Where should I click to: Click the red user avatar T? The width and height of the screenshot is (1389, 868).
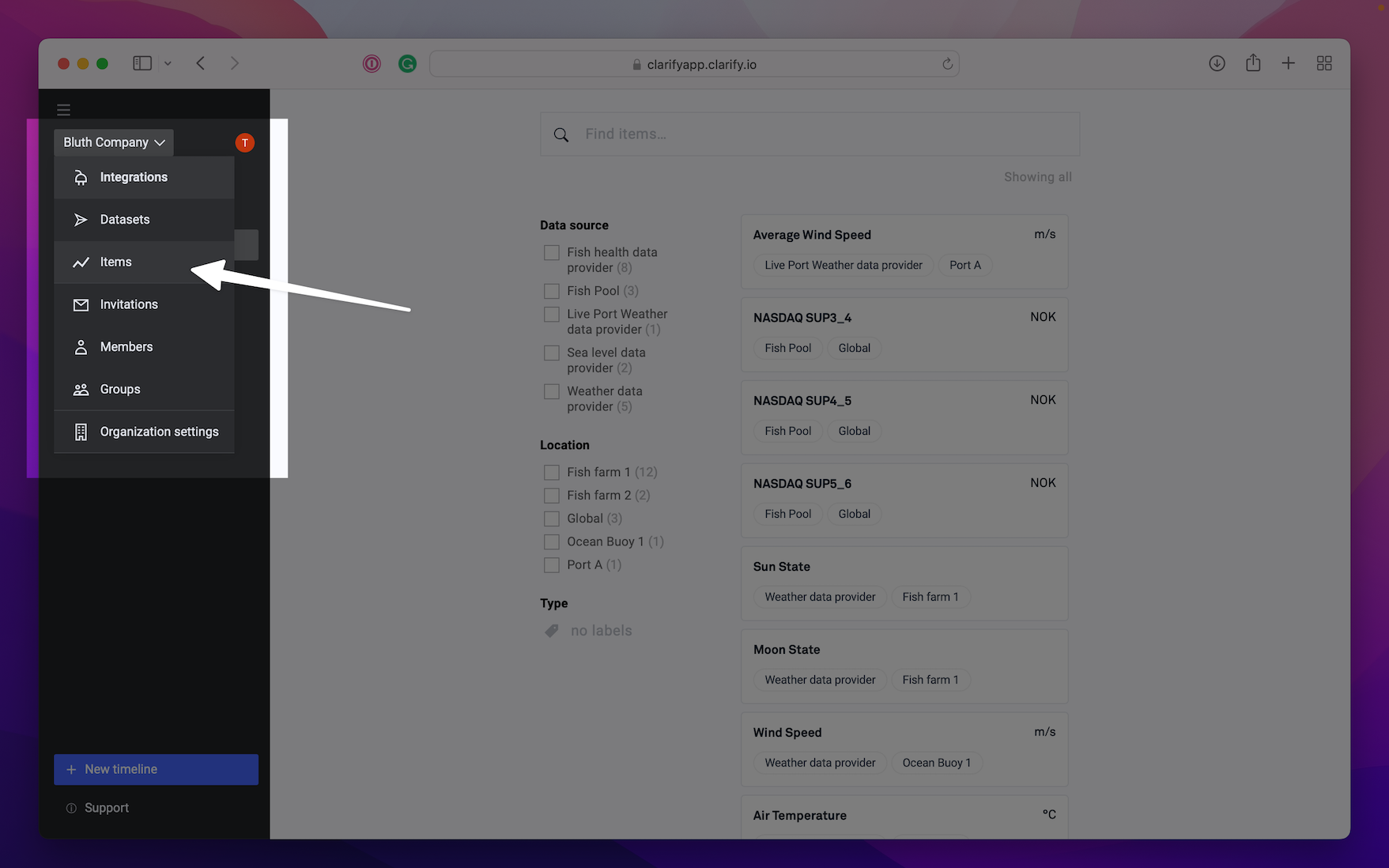pos(245,142)
